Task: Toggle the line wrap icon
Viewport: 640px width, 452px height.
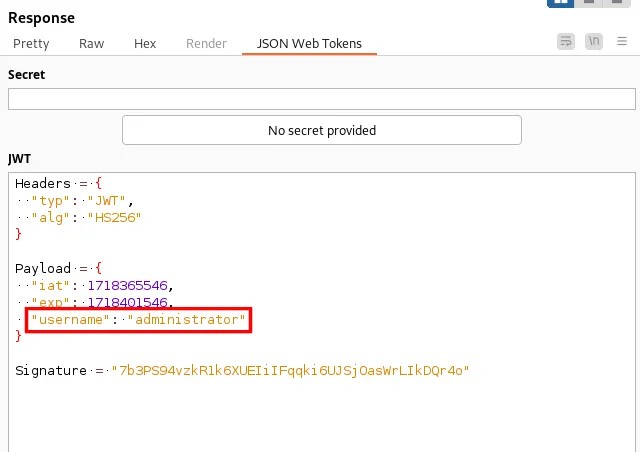Action: tap(566, 41)
